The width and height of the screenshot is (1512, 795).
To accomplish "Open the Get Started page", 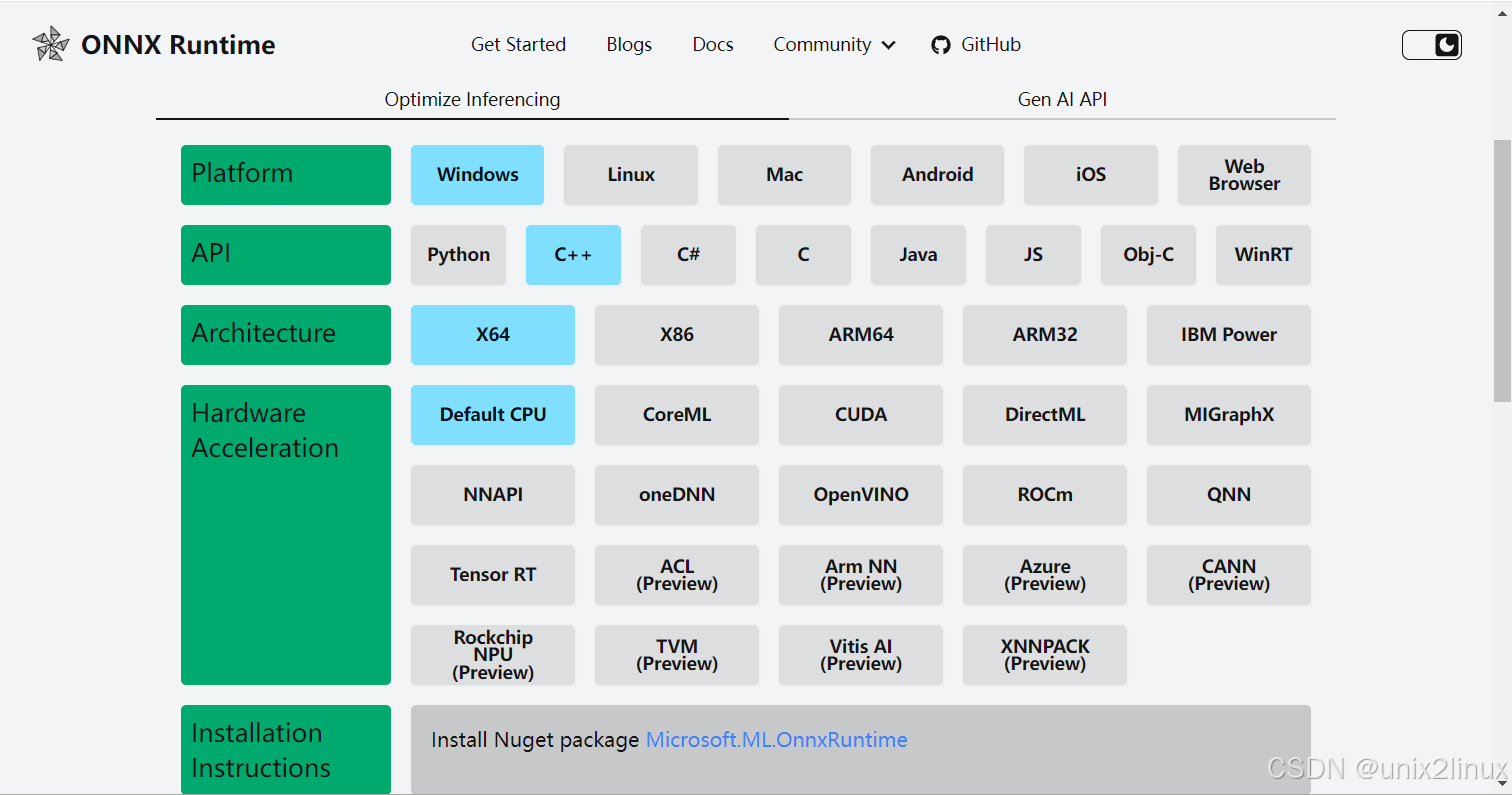I will click(518, 45).
